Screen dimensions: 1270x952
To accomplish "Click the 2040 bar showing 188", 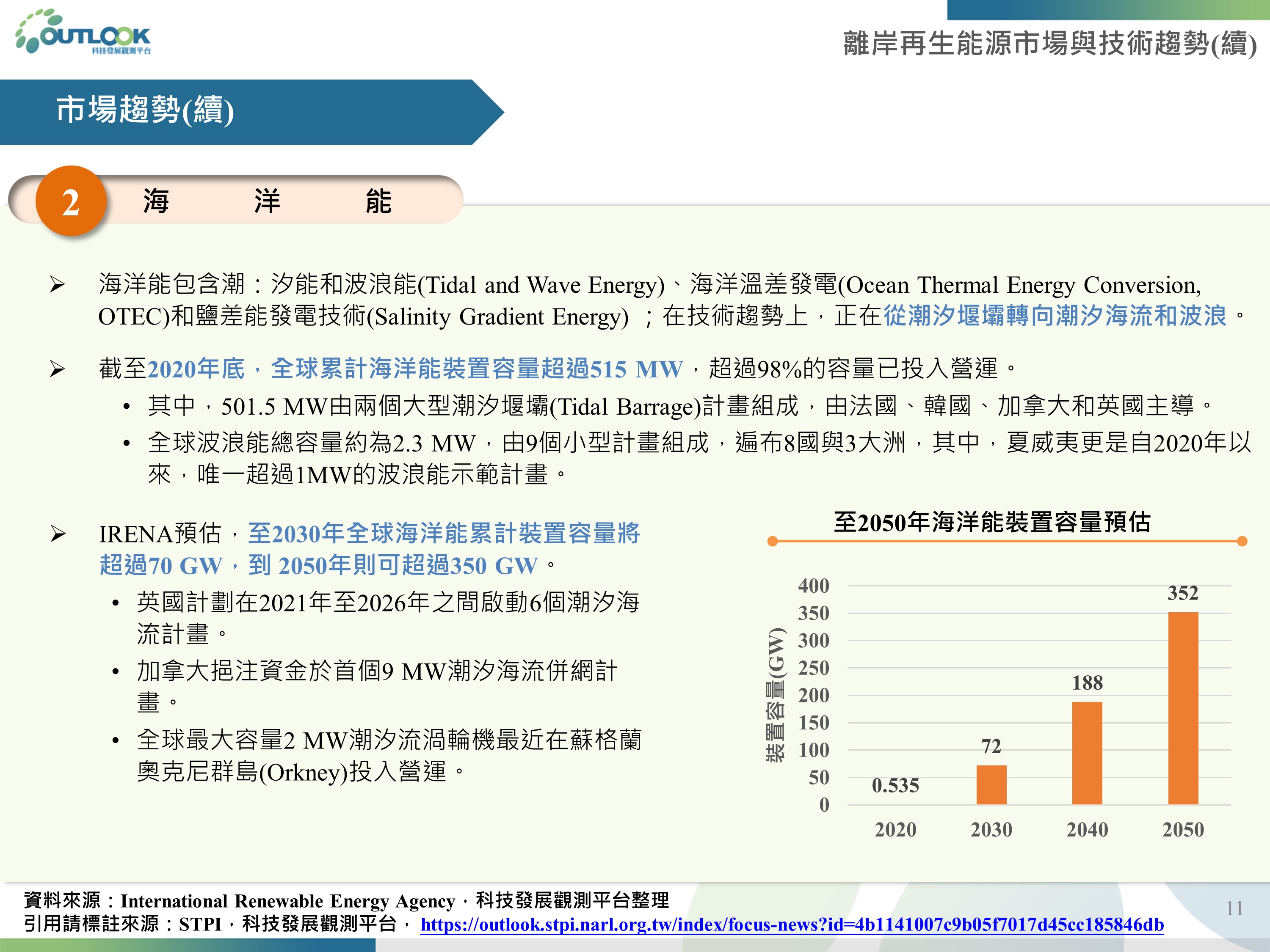I will [1087, 753].
